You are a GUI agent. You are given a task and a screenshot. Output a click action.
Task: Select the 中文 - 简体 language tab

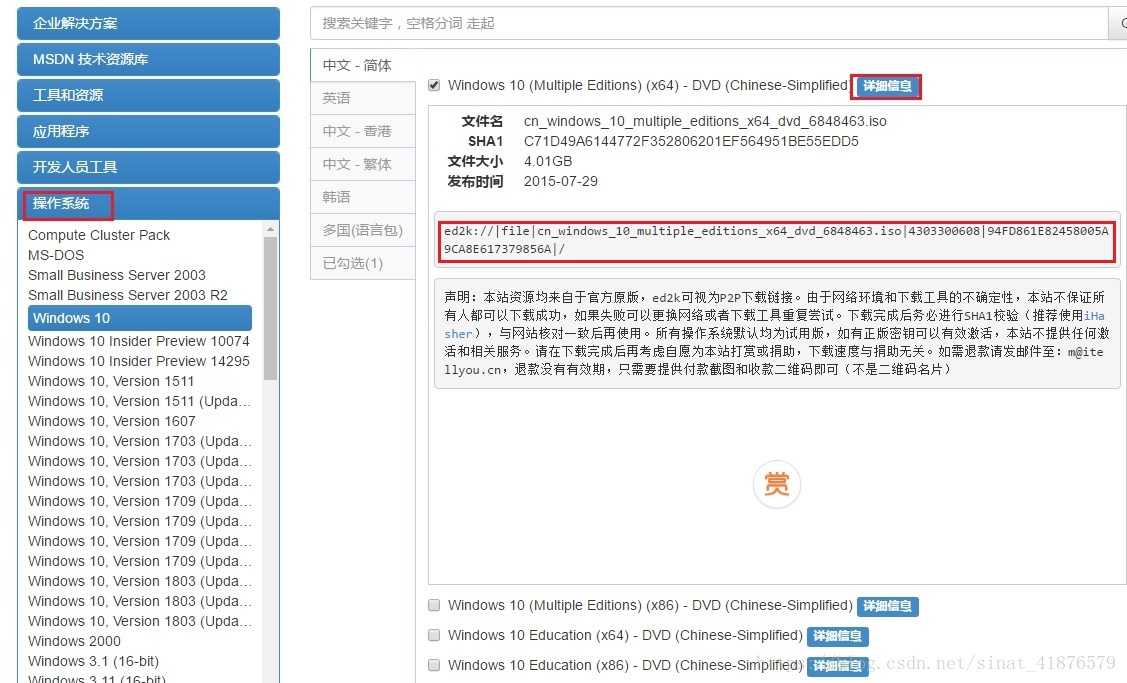pyautogui.click(x=363, y=65)
